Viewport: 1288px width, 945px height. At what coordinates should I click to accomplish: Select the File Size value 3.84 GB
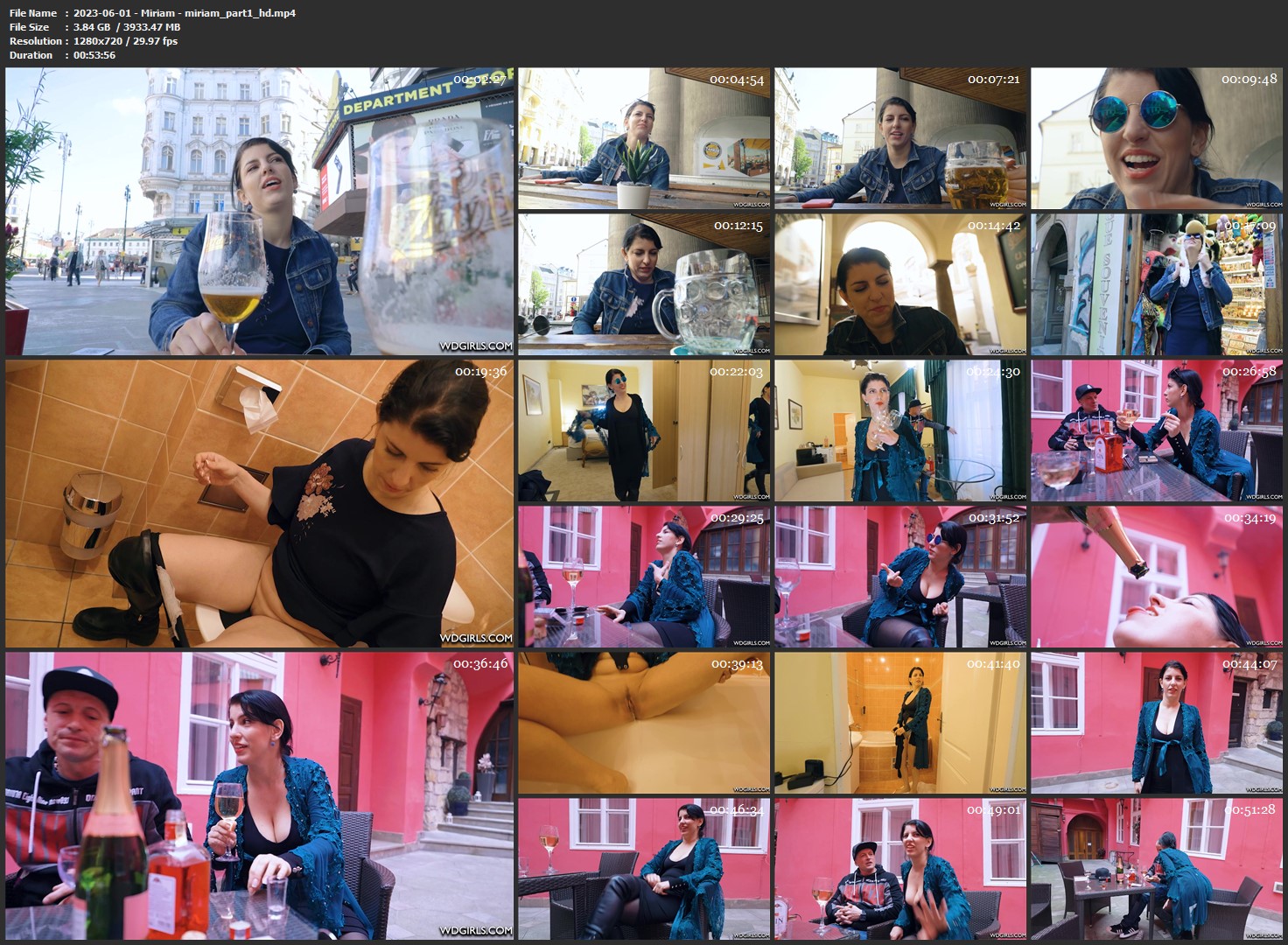coord(92,27)
